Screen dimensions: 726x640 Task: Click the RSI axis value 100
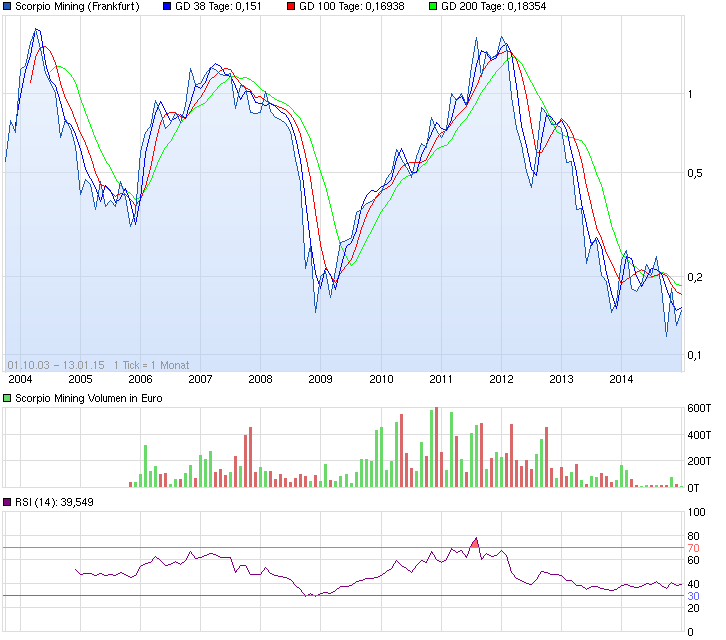[697, 512]
